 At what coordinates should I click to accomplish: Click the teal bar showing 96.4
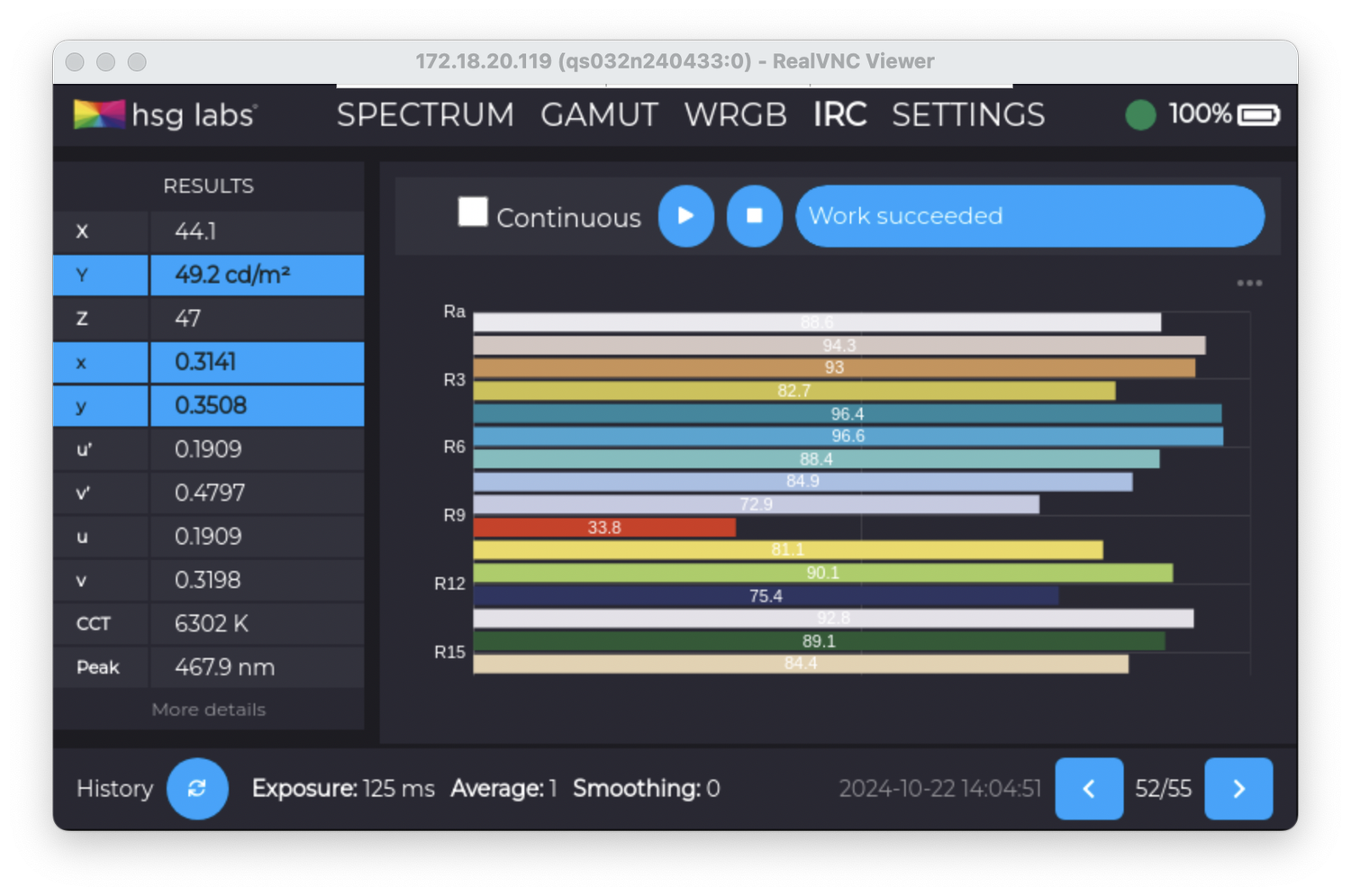[848, 414]
